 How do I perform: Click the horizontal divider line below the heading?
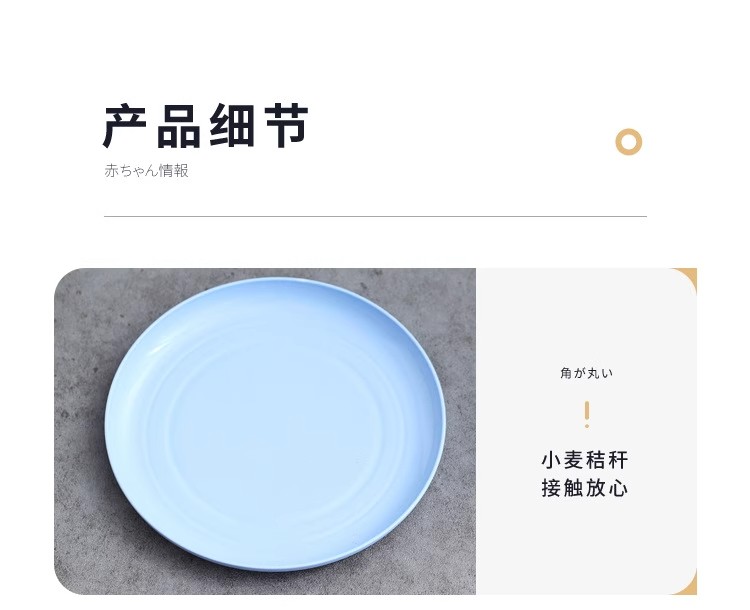(375, 216)
